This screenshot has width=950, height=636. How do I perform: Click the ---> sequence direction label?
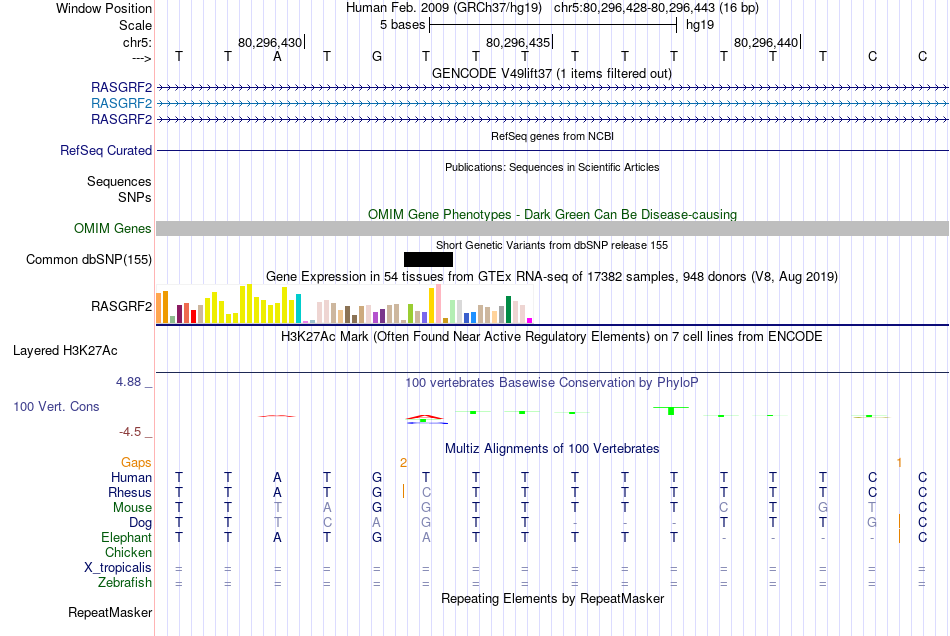point(141,58)
